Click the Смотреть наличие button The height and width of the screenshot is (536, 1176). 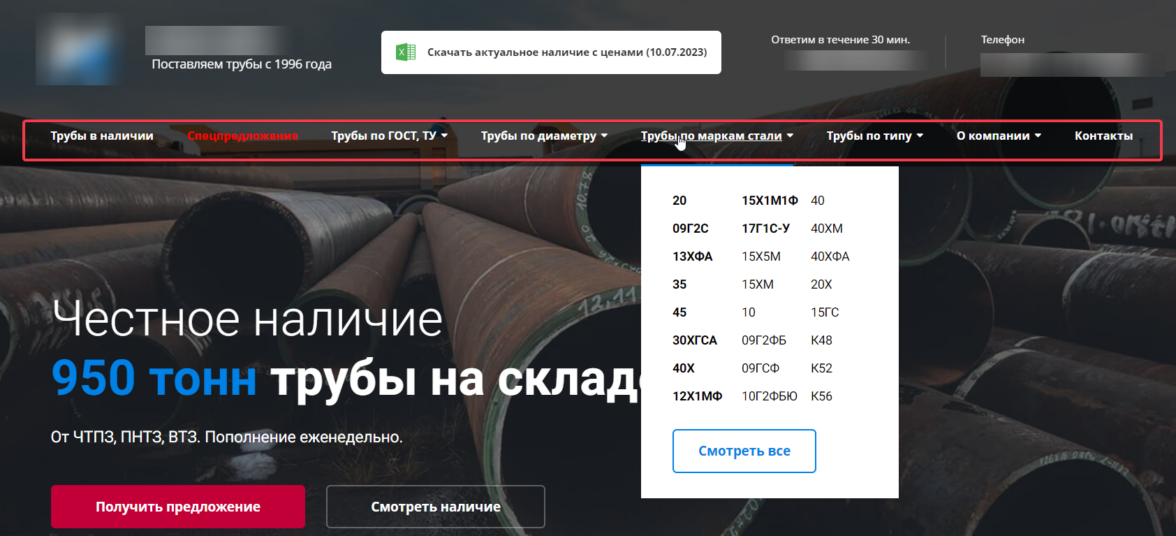tap(436, 507)
